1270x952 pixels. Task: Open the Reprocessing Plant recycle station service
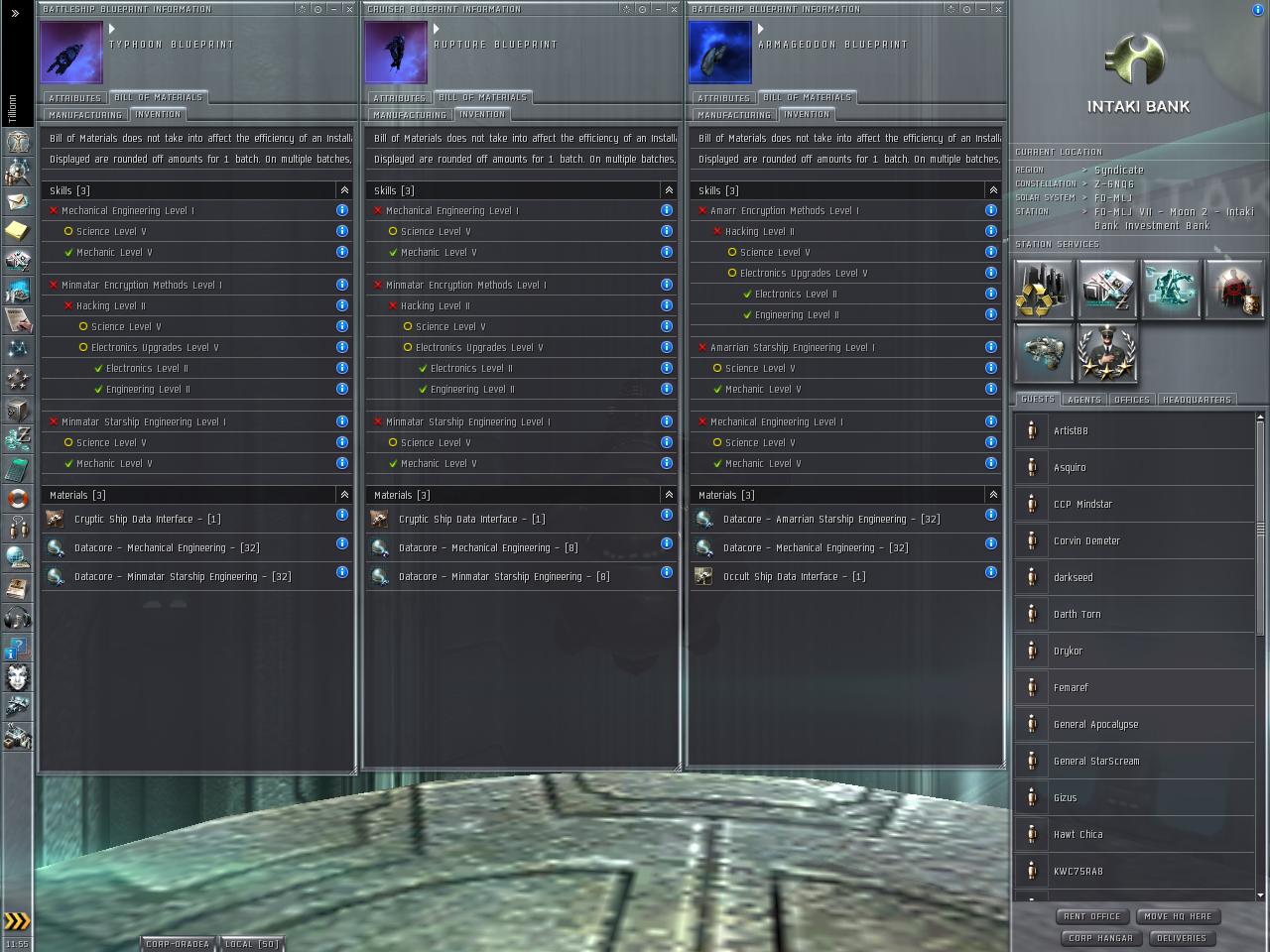[x=1044, y=290]
